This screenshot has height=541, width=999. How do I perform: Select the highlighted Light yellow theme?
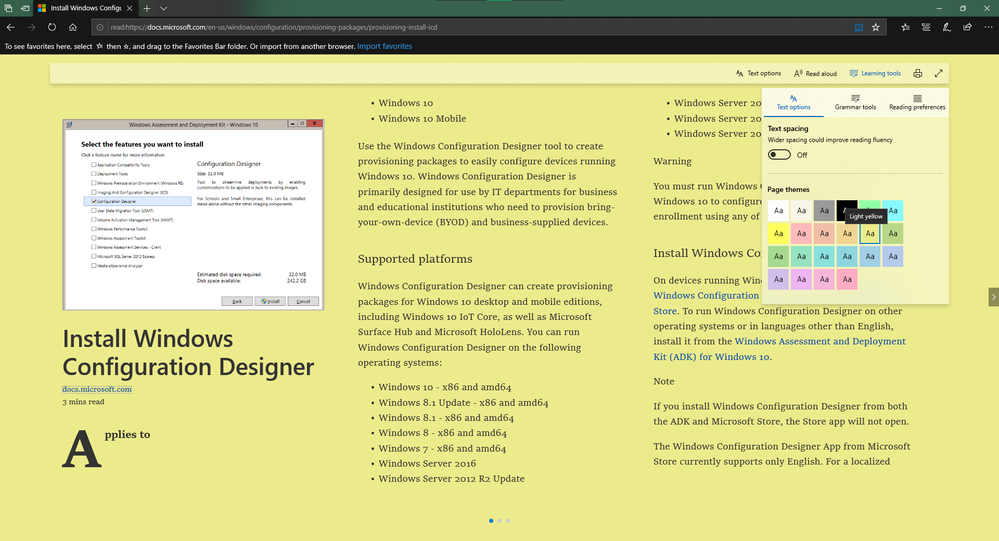[870, 233]
